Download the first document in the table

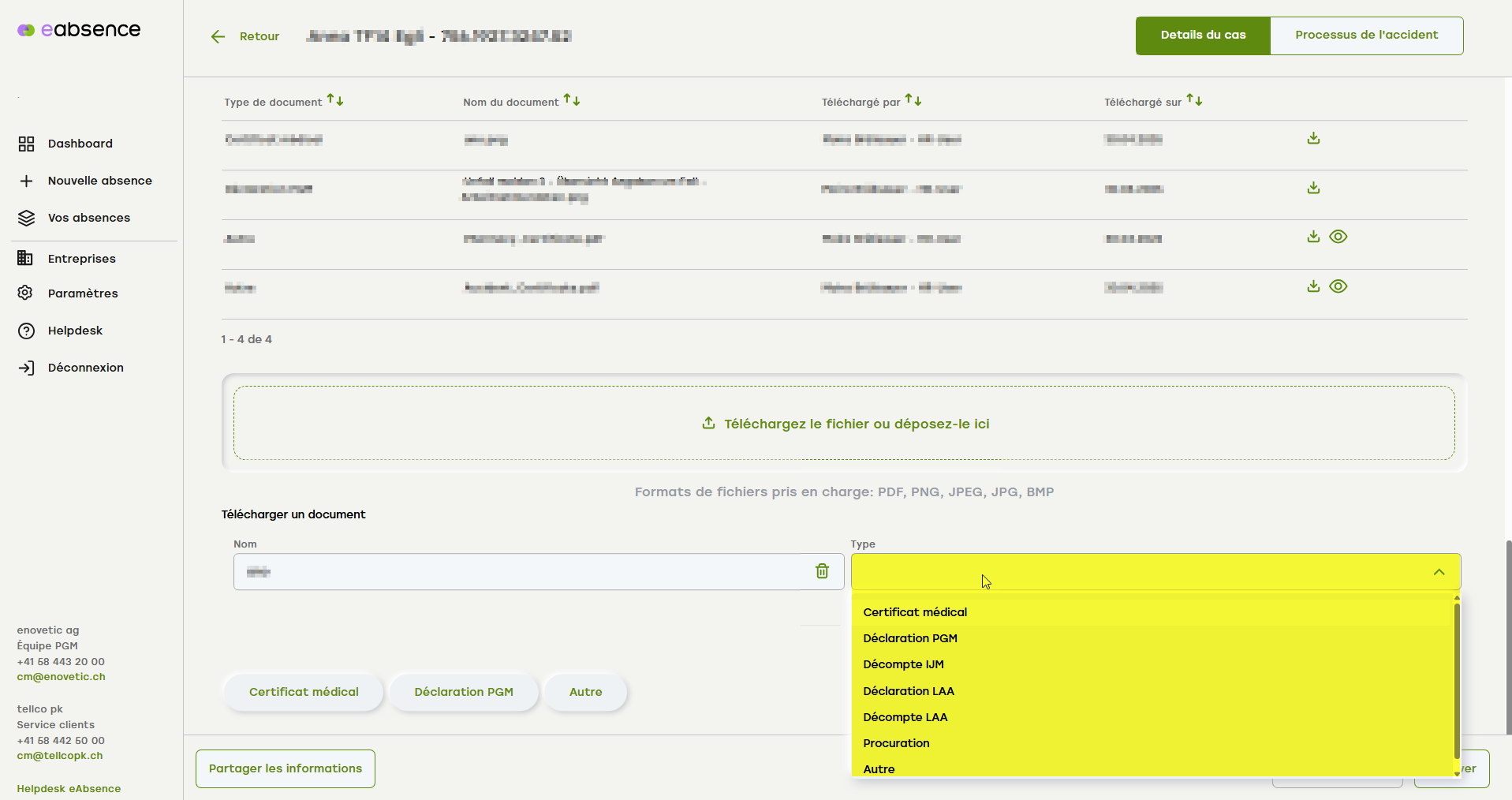point(1313,139)
